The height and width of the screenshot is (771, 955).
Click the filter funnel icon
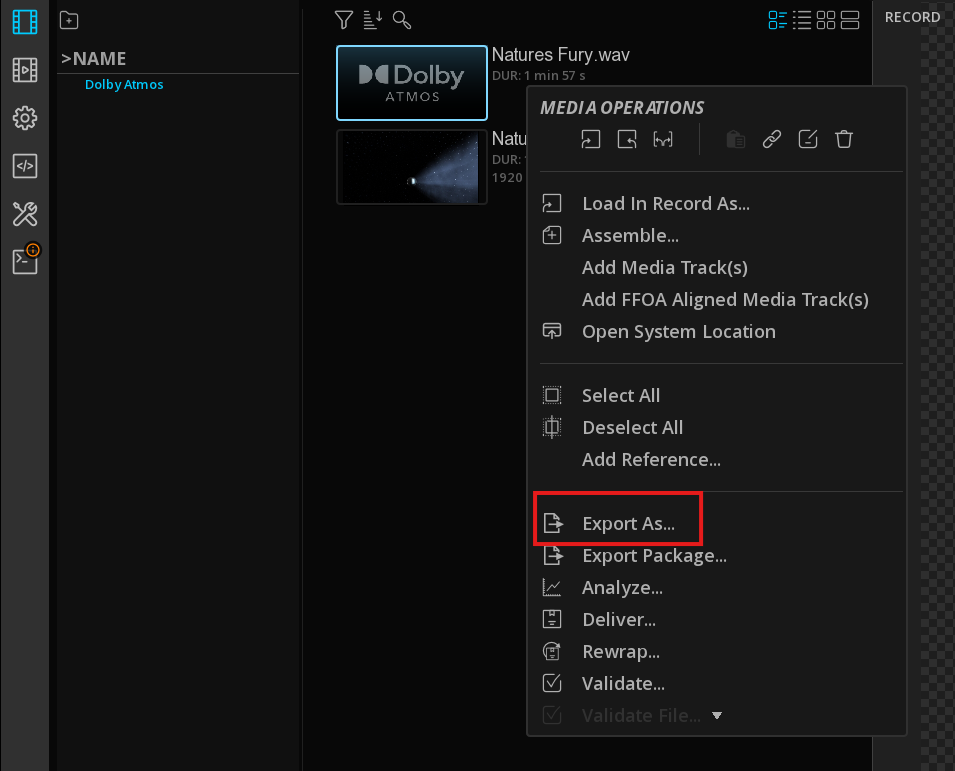[344, 19]
